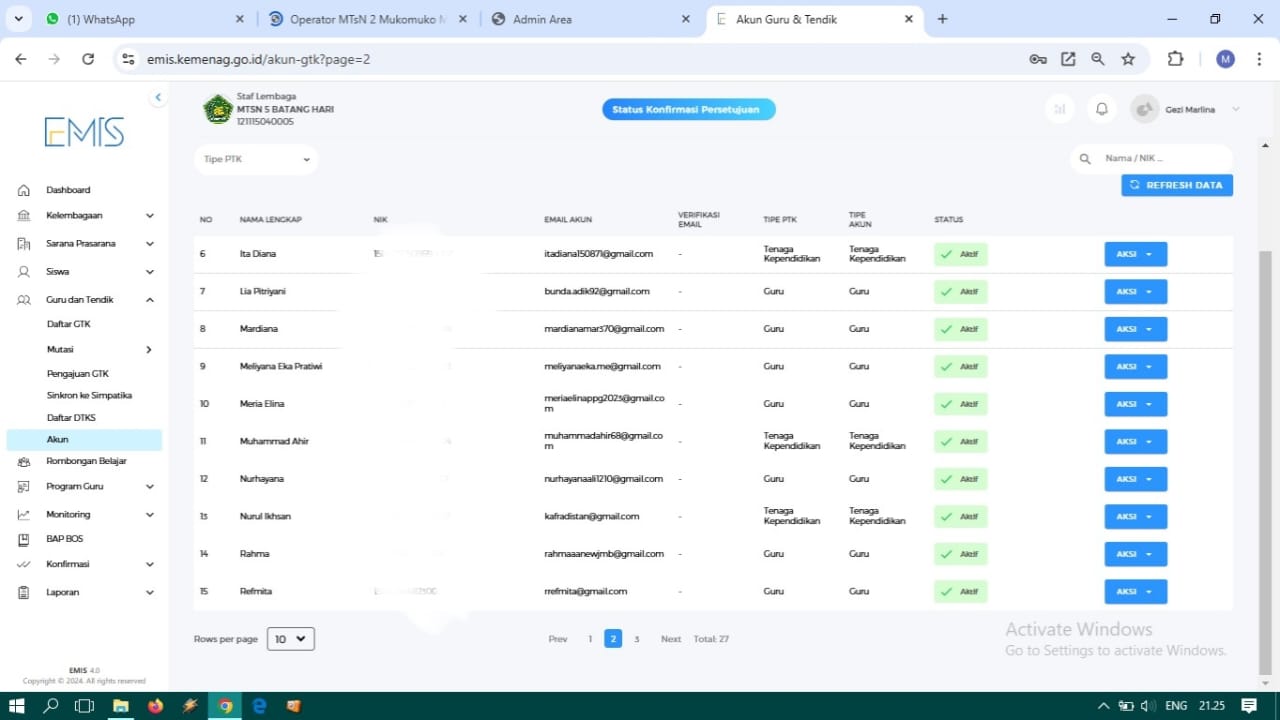Image resolution: width=1280 pixels, height=720 pixels.
Task: Open the Rows per page dropdown
Action: coord(291,639)
